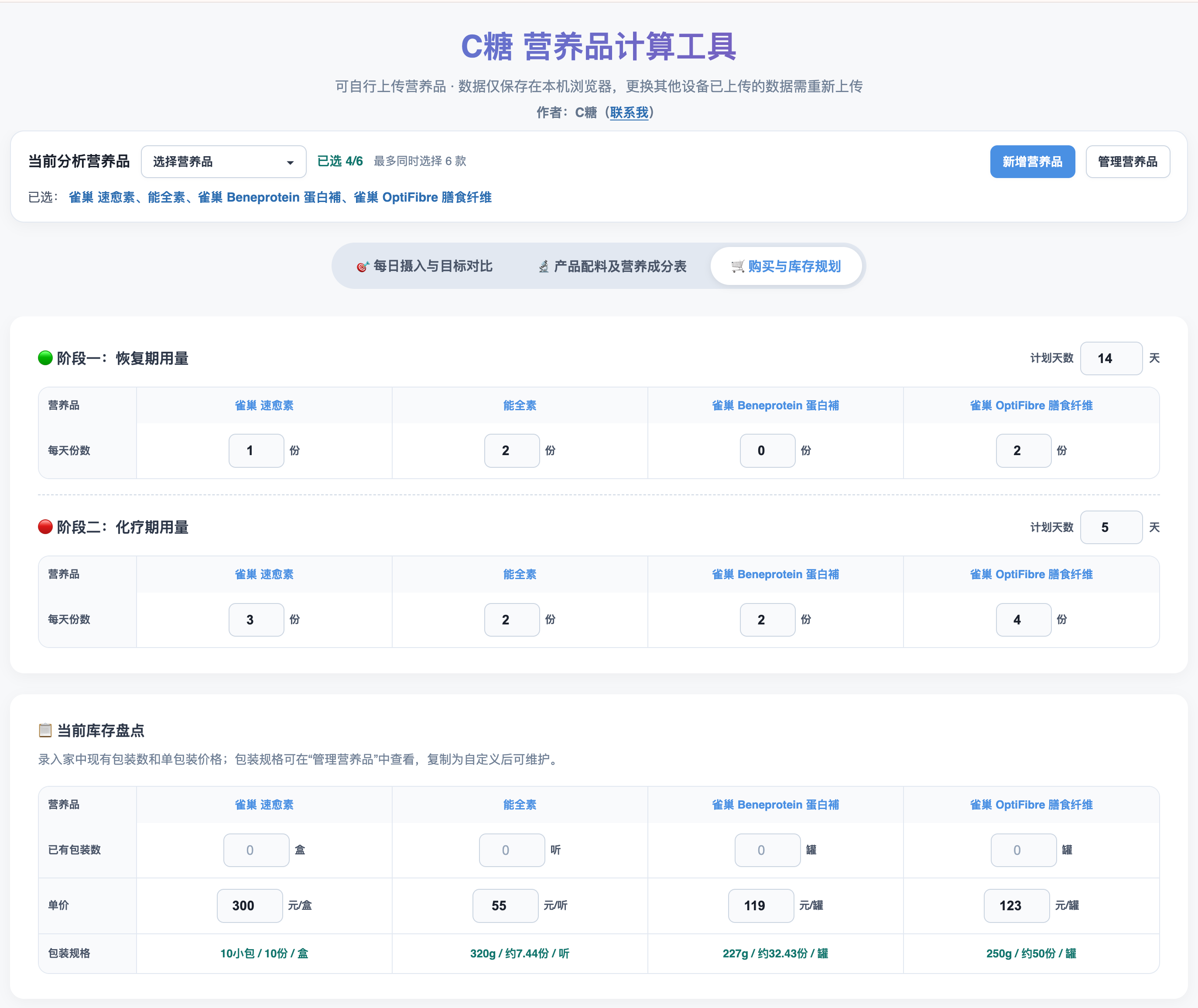
Task: Click the 320g / 约7.44份 / 听 specification
Action: pyautogui.click(x=519, y=953)
